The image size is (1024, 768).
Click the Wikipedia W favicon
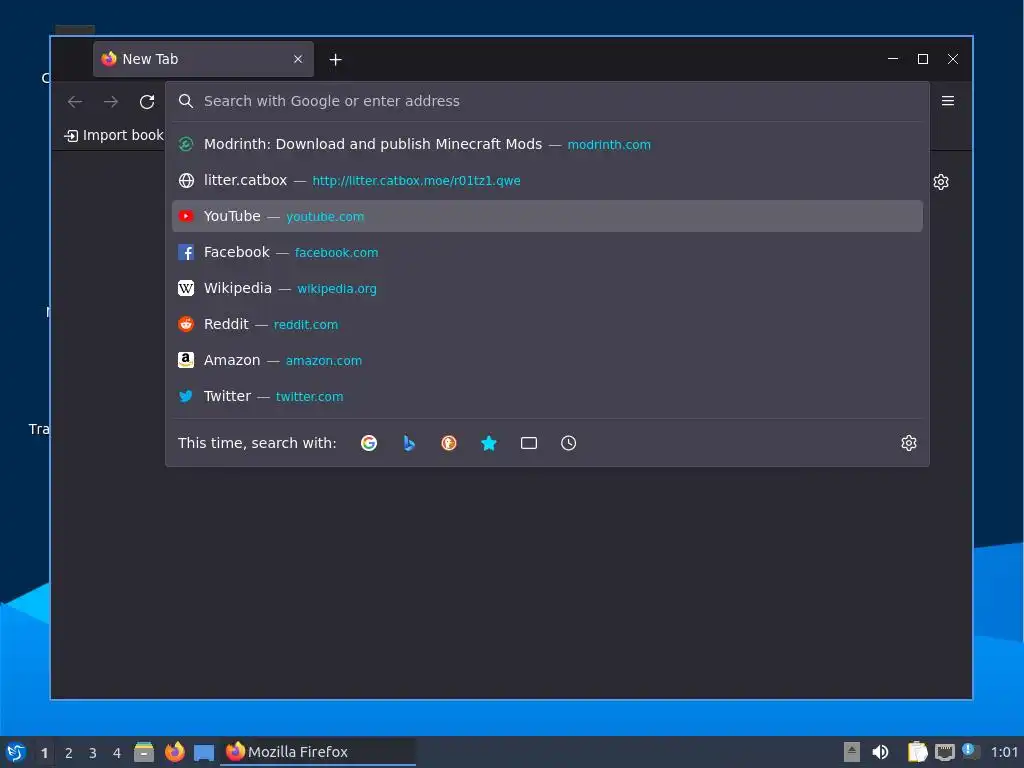[186, 288]
